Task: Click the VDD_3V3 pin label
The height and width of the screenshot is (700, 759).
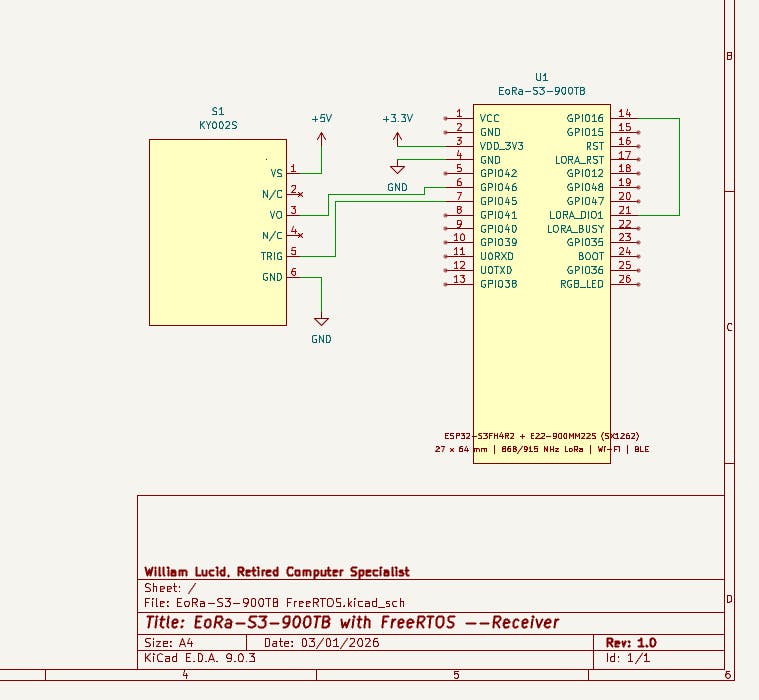Action: coord(501,146)
